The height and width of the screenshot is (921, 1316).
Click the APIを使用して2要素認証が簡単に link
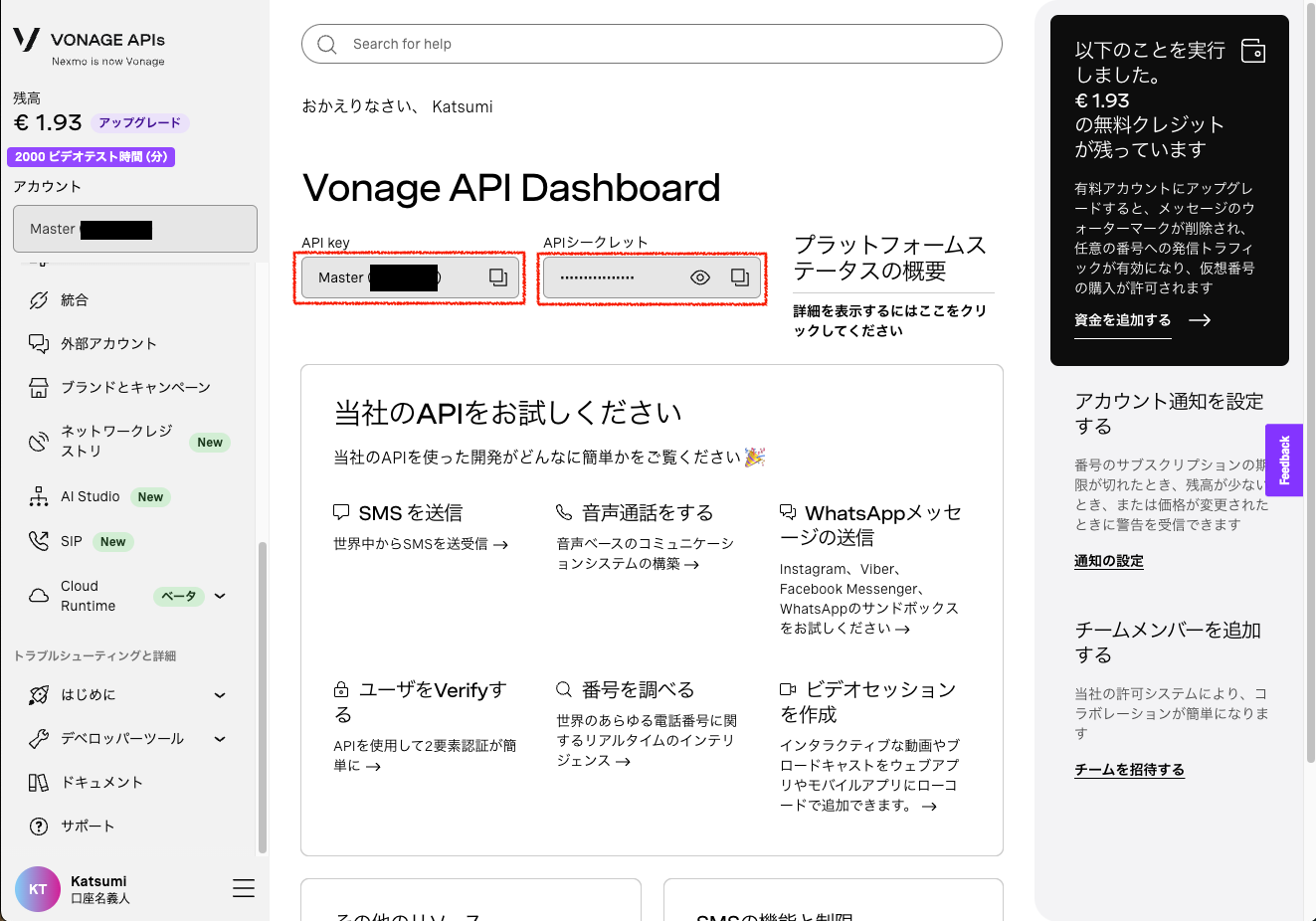(425, 756)
